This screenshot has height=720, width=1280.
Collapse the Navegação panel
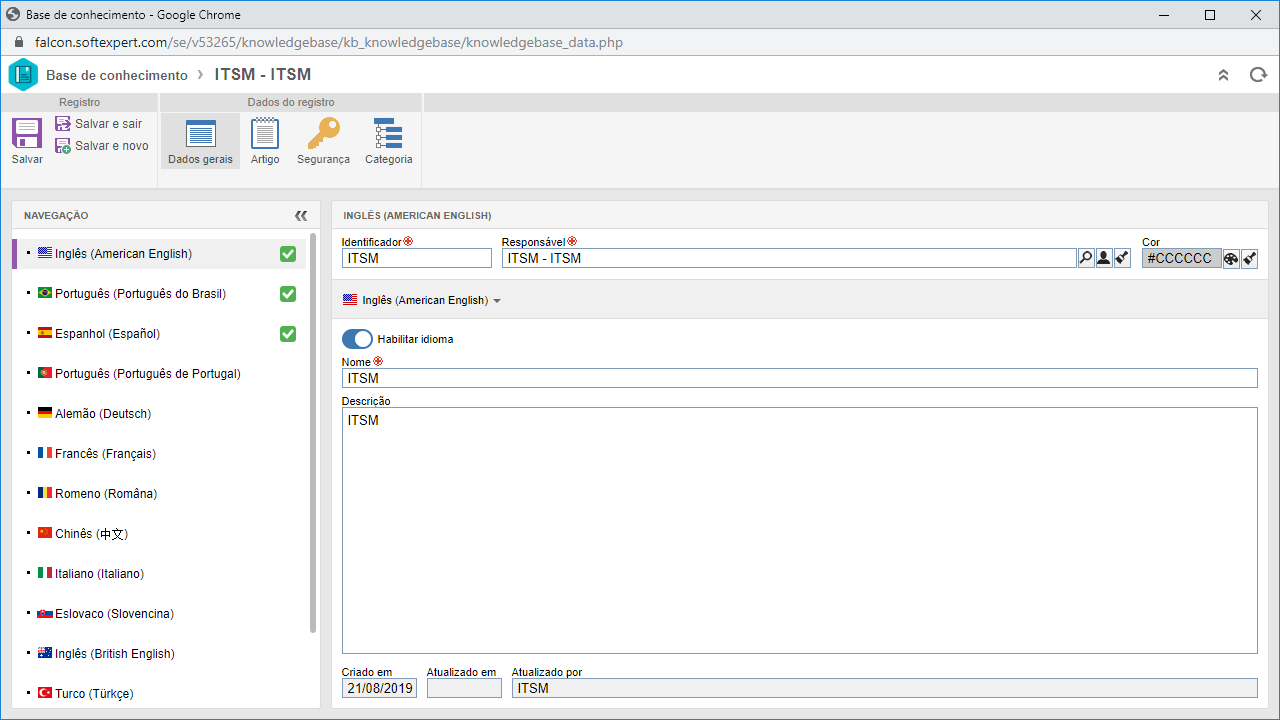click(x=301, y=216)
